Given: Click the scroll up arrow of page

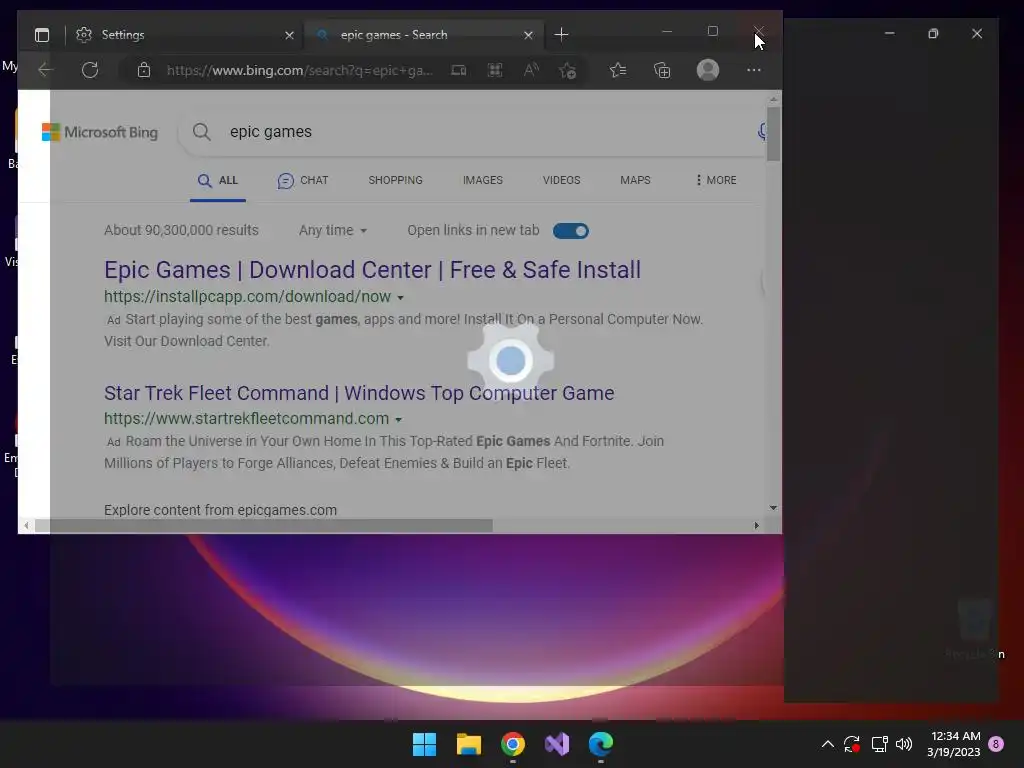Looking at the screenshot, I should (773, 99).
